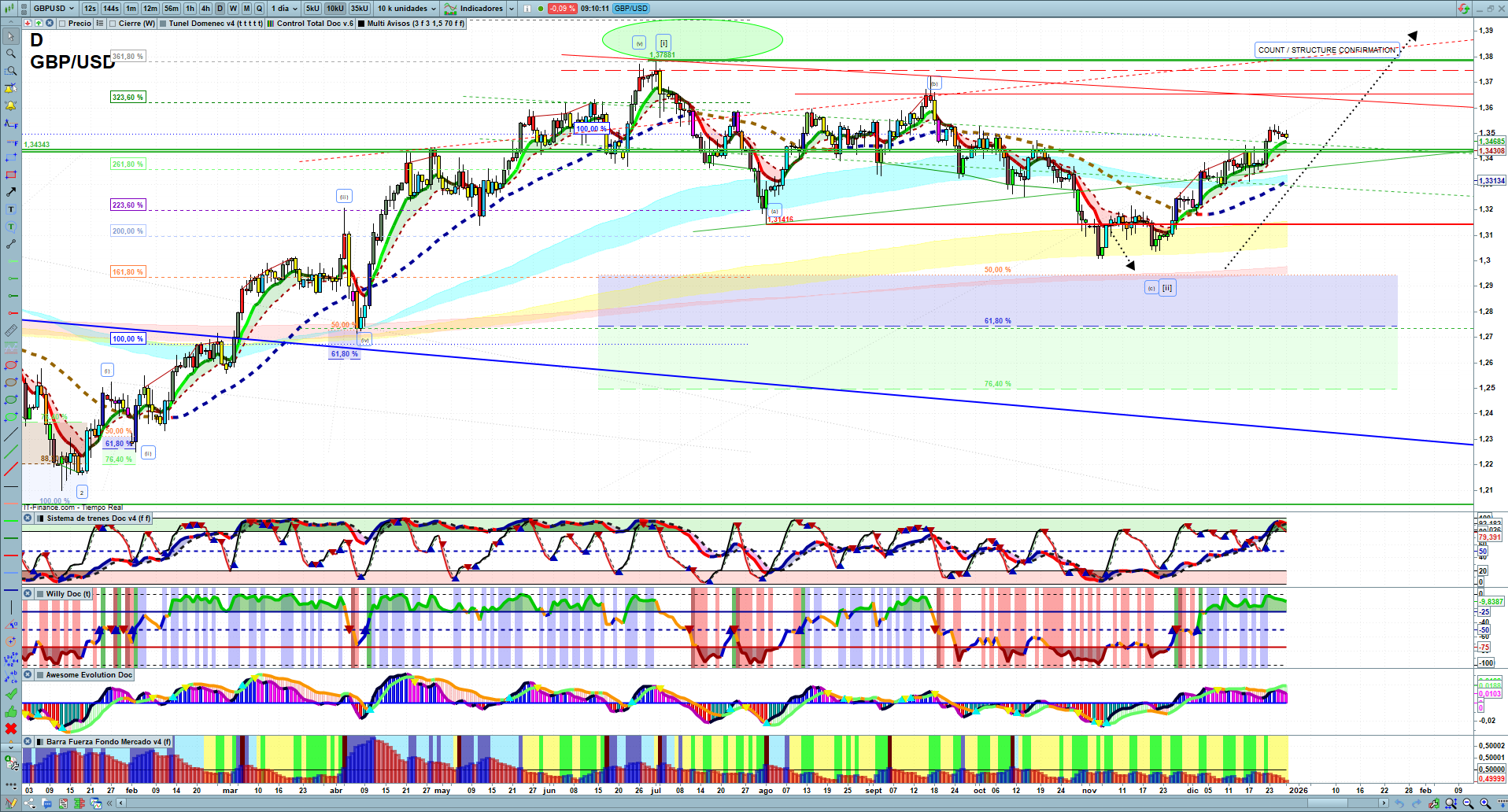Click the Indicadores button
The width and height of the screenshot is (1508, 812).
(x=474, y=9)
